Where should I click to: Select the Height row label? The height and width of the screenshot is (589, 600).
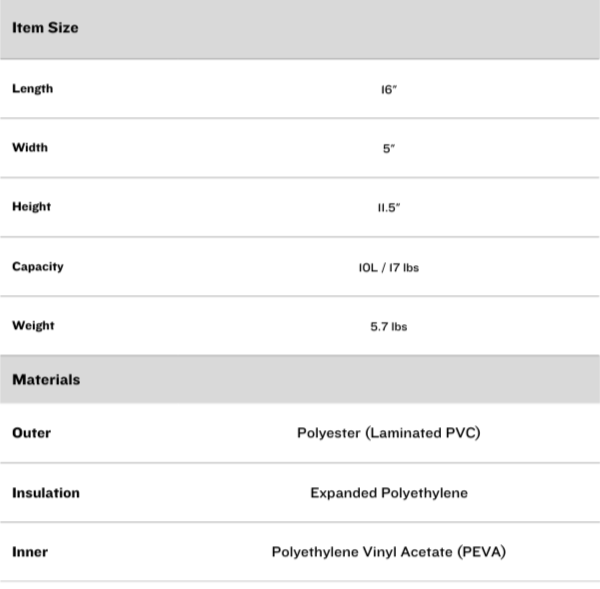(x=31, y=206)
